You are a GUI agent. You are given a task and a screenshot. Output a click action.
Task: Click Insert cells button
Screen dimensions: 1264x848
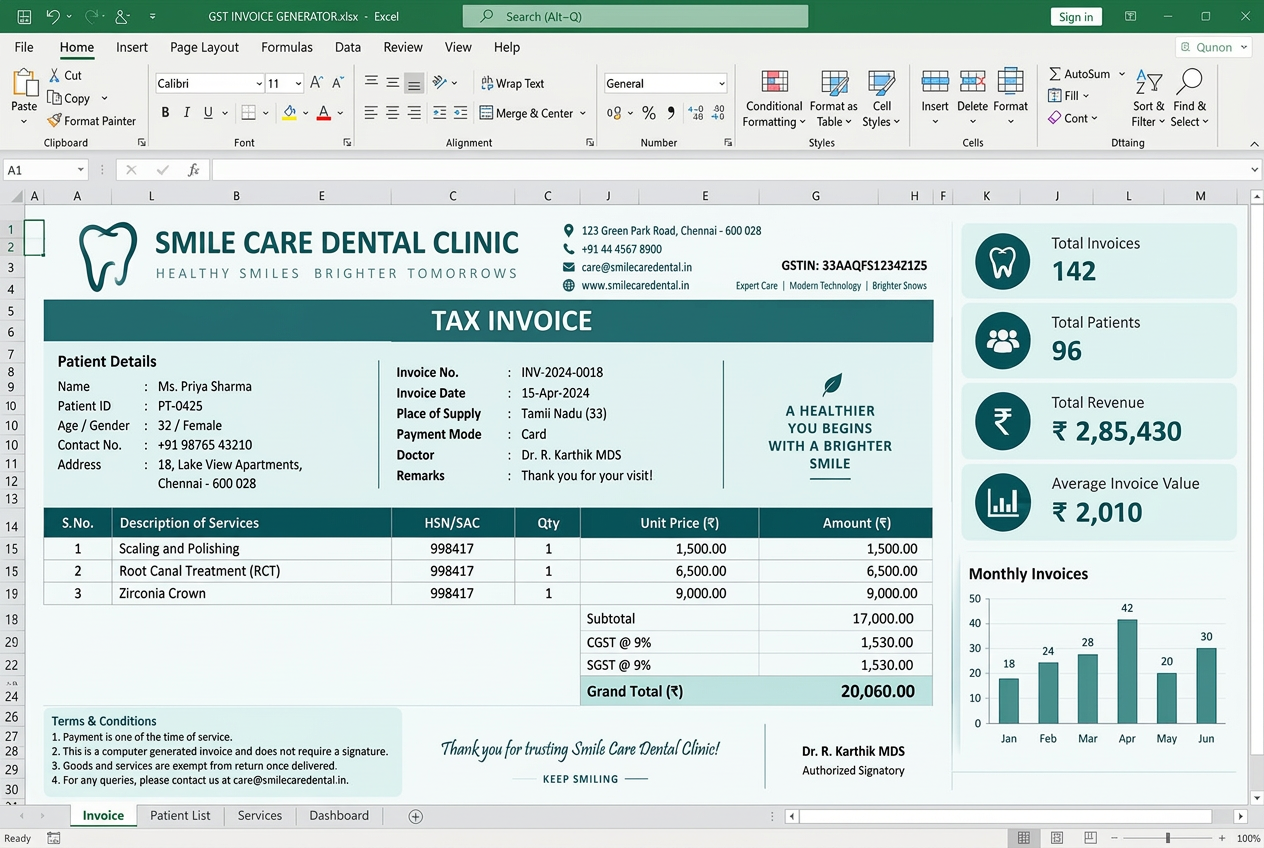pos(935,98)
